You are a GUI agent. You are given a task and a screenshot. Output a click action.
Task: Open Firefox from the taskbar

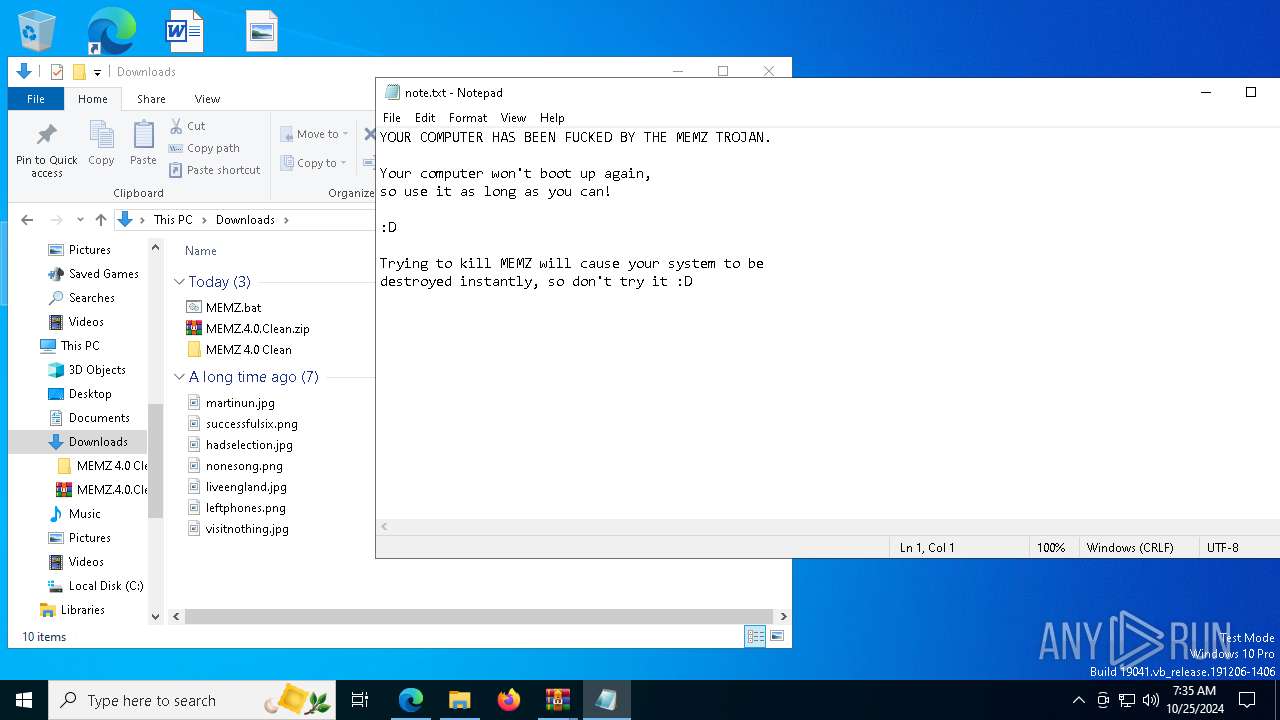(x=509, y=700)
